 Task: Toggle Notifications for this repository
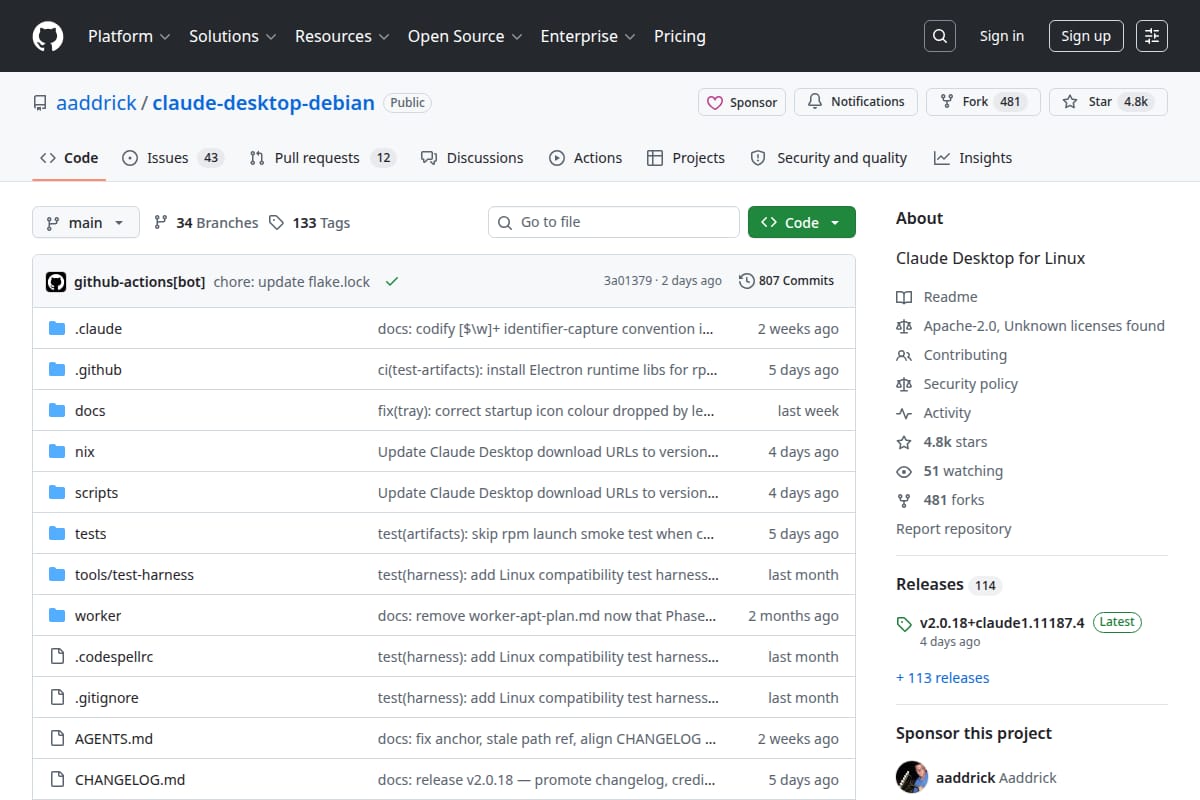point(856,102)
